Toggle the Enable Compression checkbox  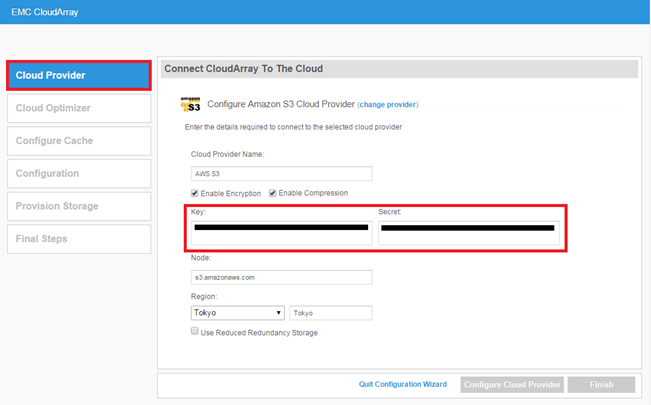[x=272, y=193]
